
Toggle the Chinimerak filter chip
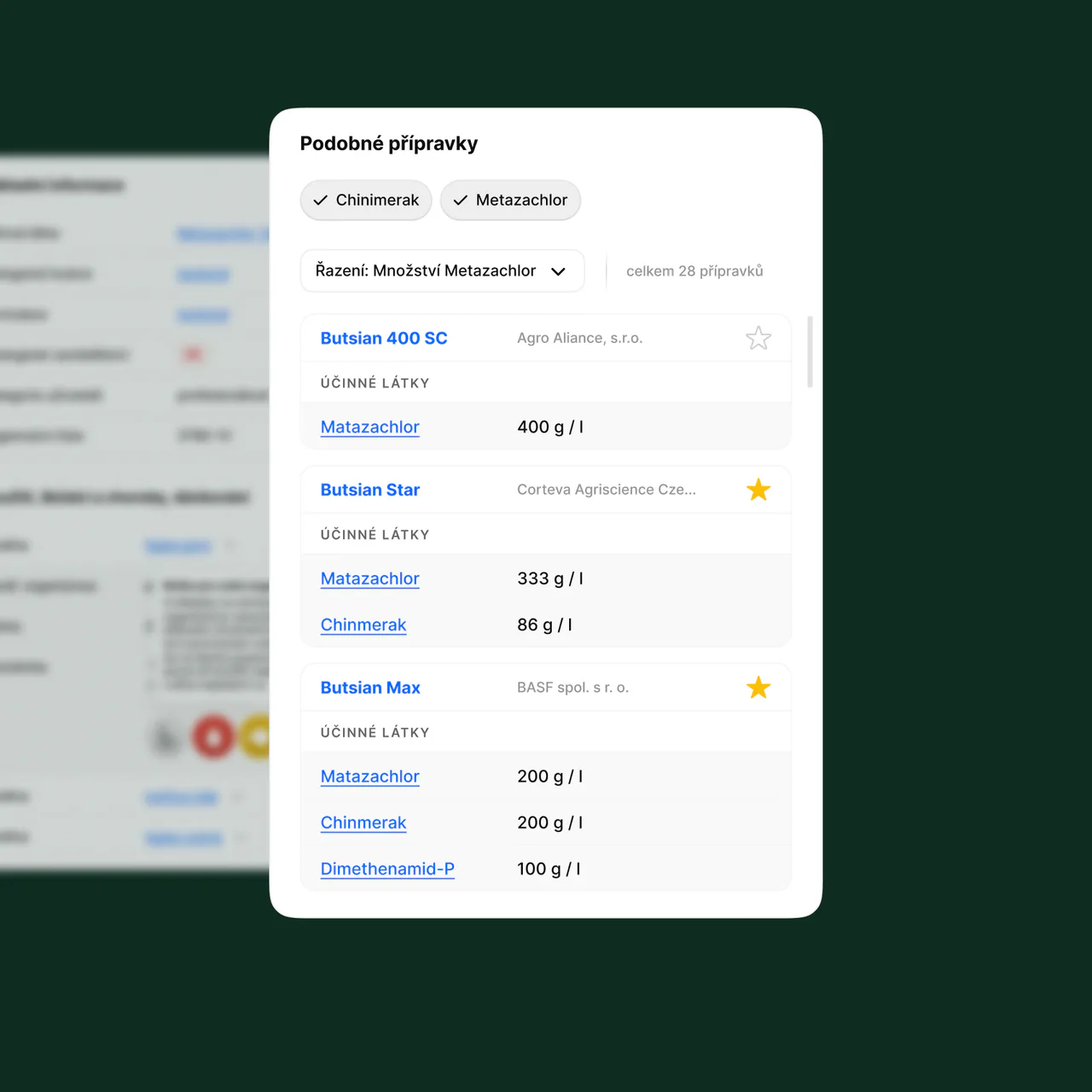(x=366, y=200)
